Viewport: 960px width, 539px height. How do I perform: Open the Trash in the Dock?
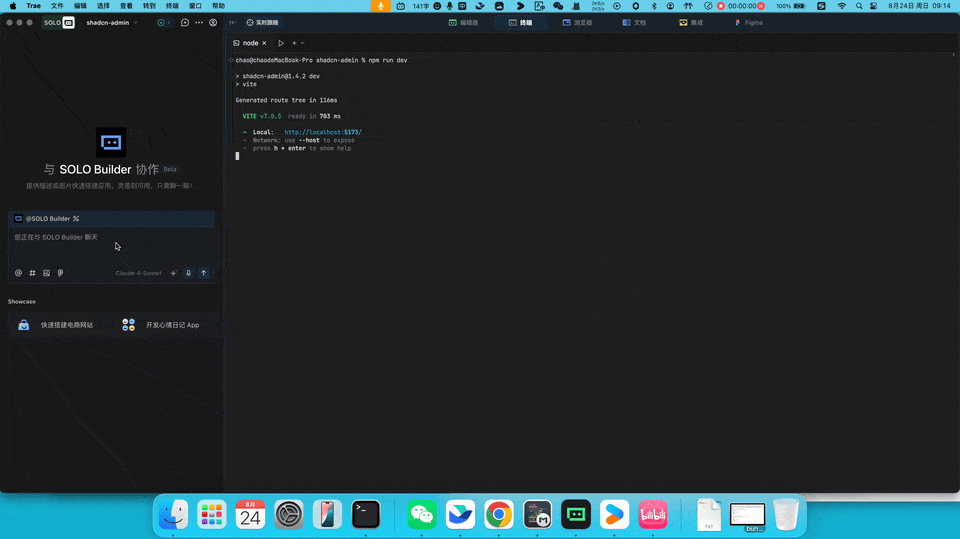click(x=786, y=514)
